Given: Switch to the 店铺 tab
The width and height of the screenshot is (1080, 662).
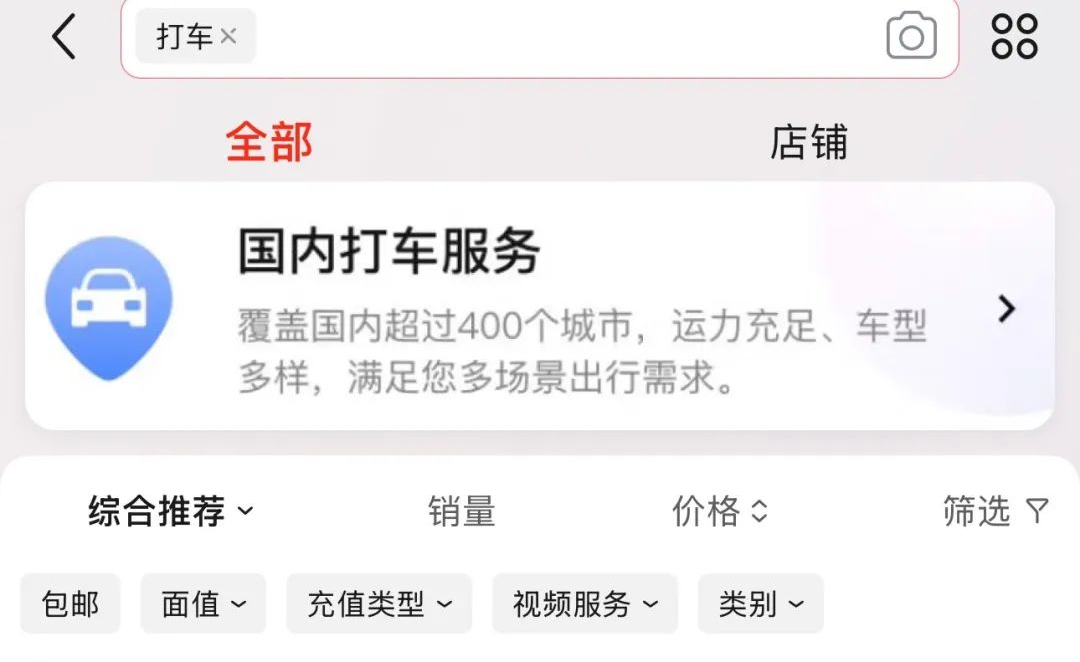Looking at the screenshot, I should click(809, 143).
